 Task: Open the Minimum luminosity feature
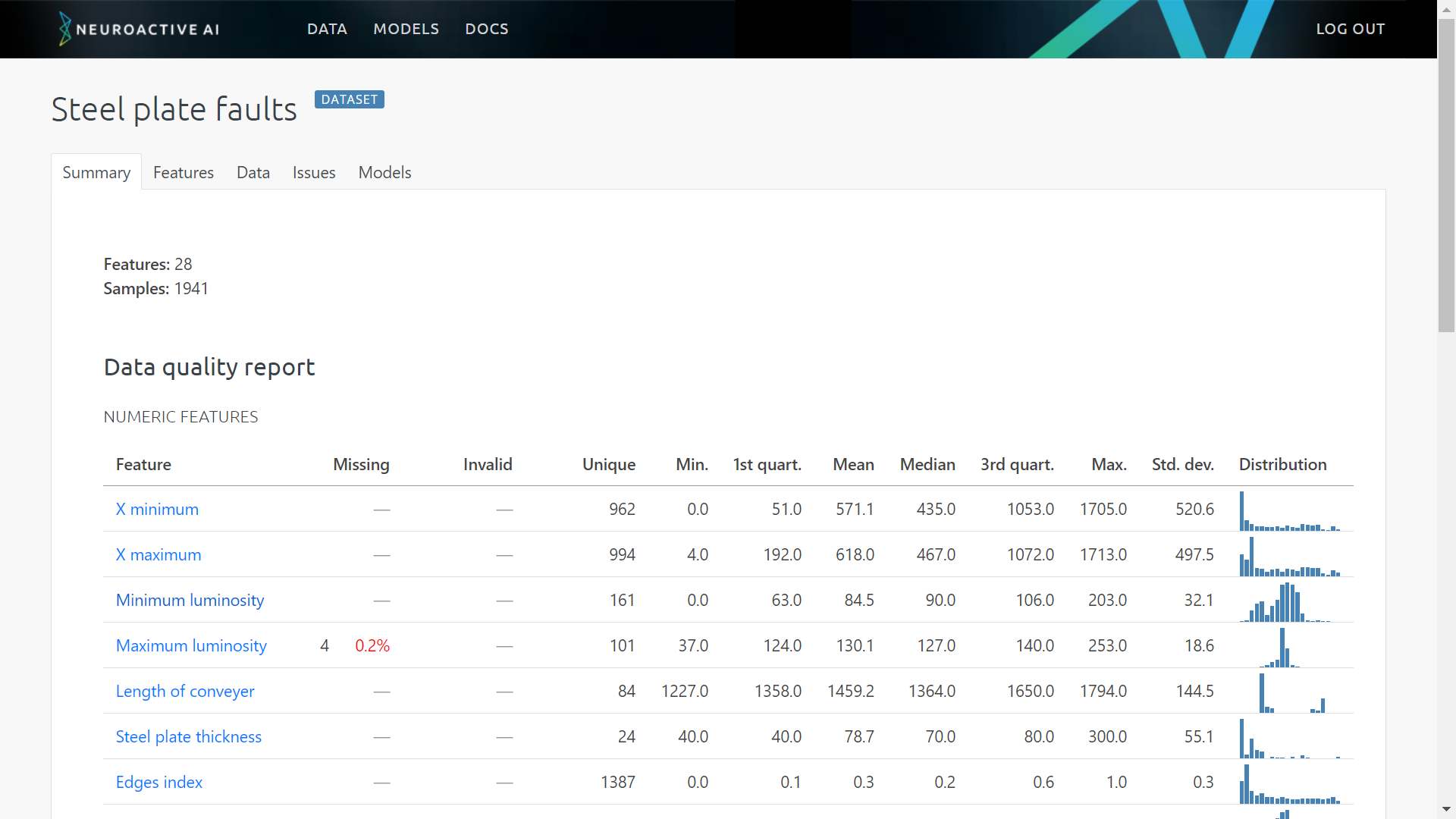tap(190, 600)
